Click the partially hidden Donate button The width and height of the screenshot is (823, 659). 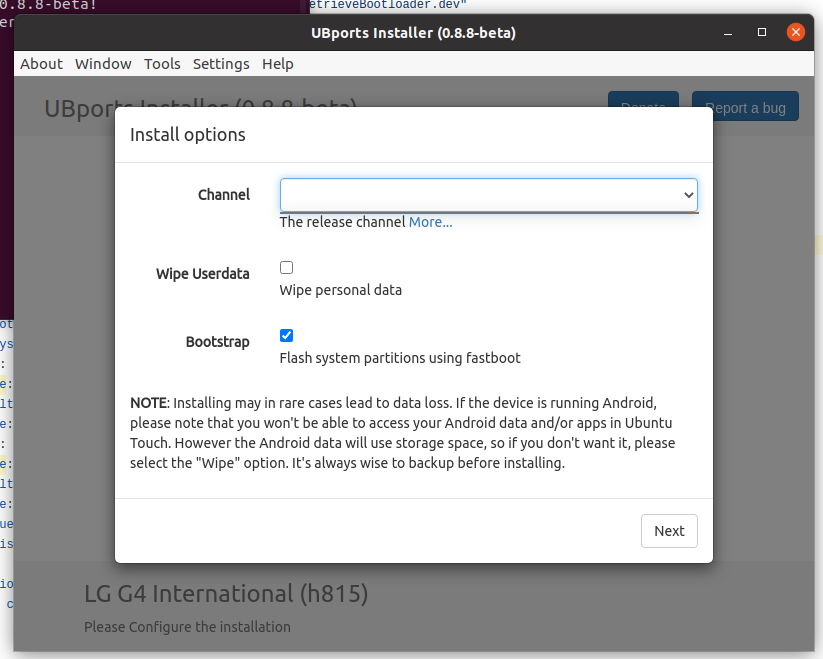(x=643, y=99)
